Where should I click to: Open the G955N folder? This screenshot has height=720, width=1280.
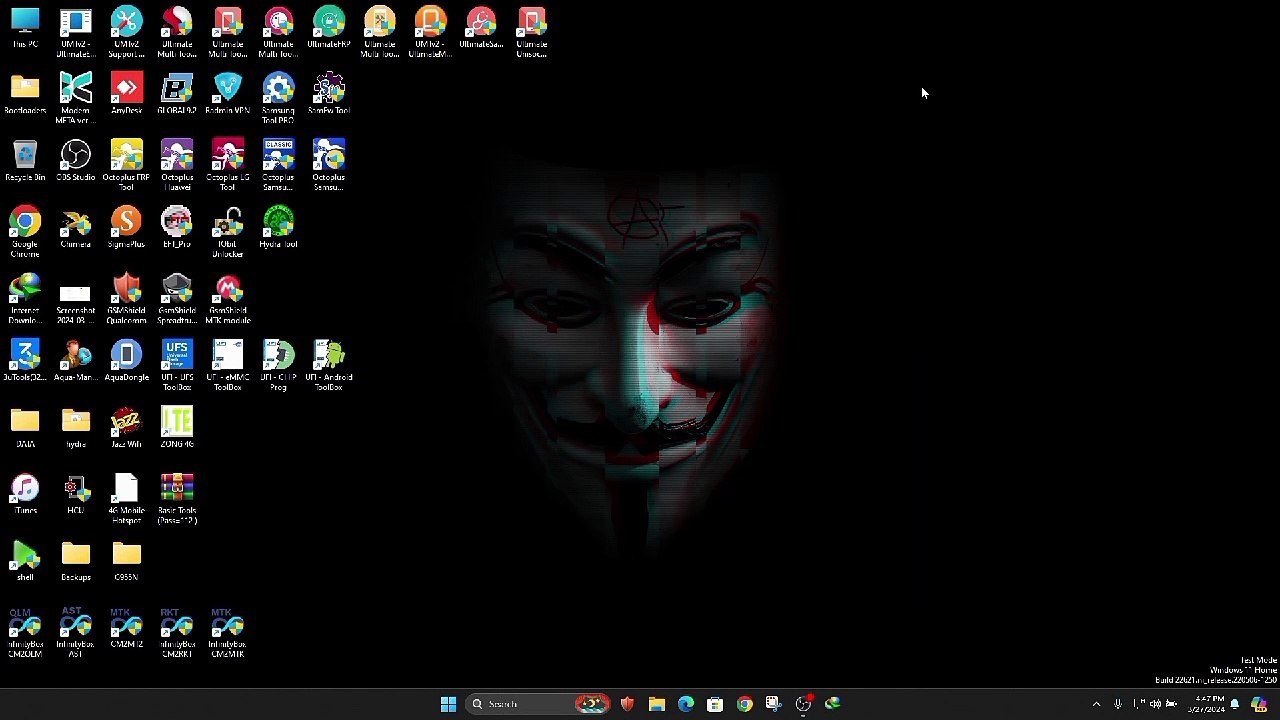click(x=126, y=562)
